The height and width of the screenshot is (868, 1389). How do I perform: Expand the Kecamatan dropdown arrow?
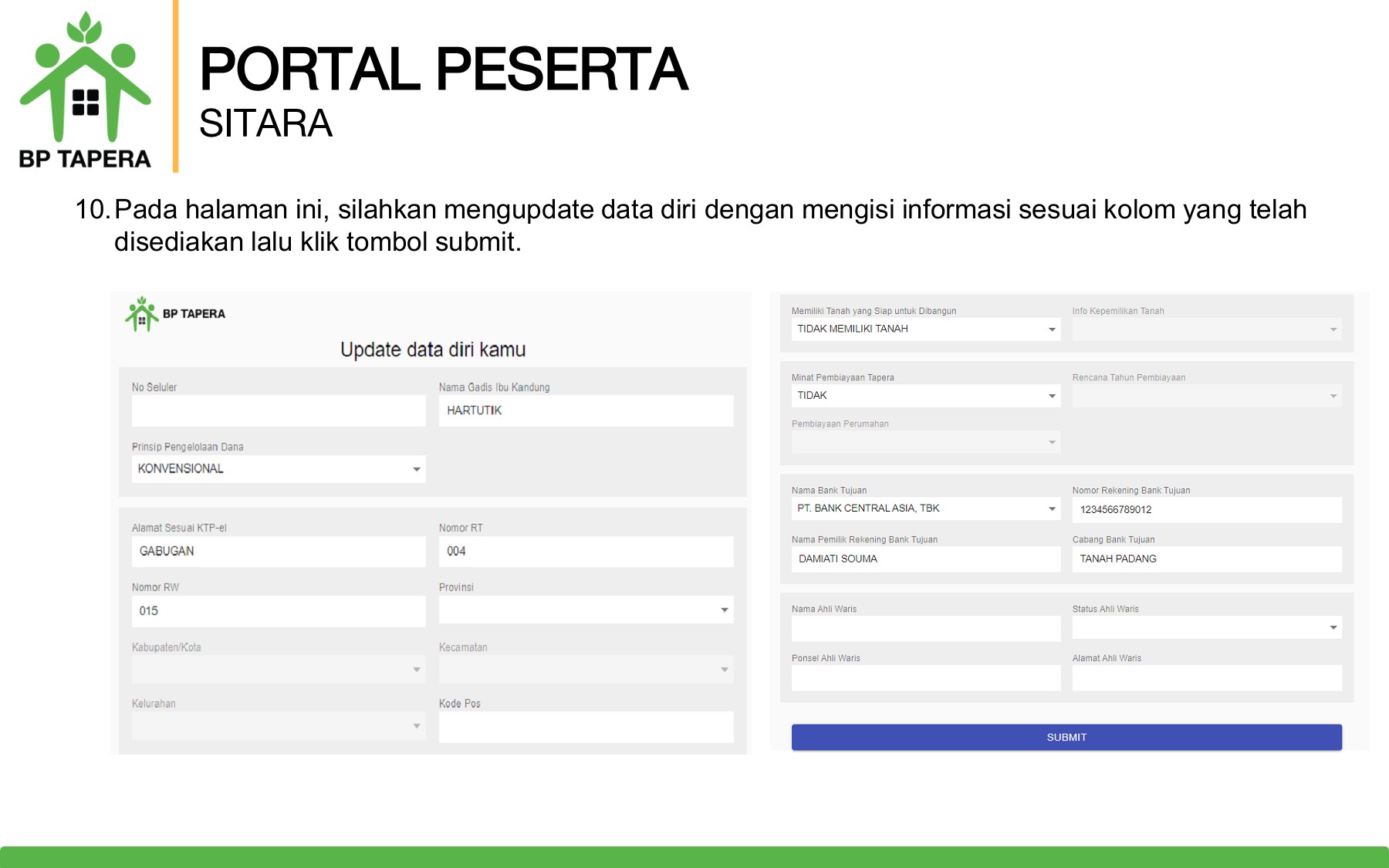pyautogui.click(x=724, y=670)
